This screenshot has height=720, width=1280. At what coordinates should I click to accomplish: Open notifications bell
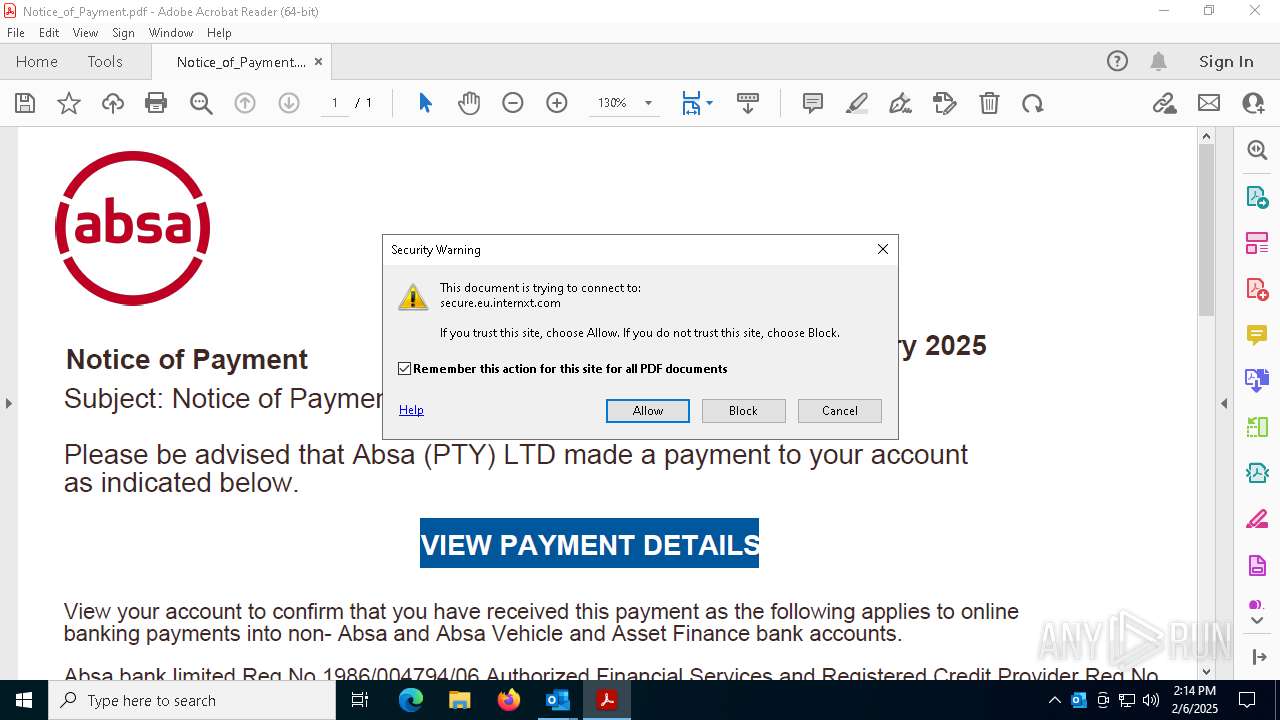(1158, 61)
